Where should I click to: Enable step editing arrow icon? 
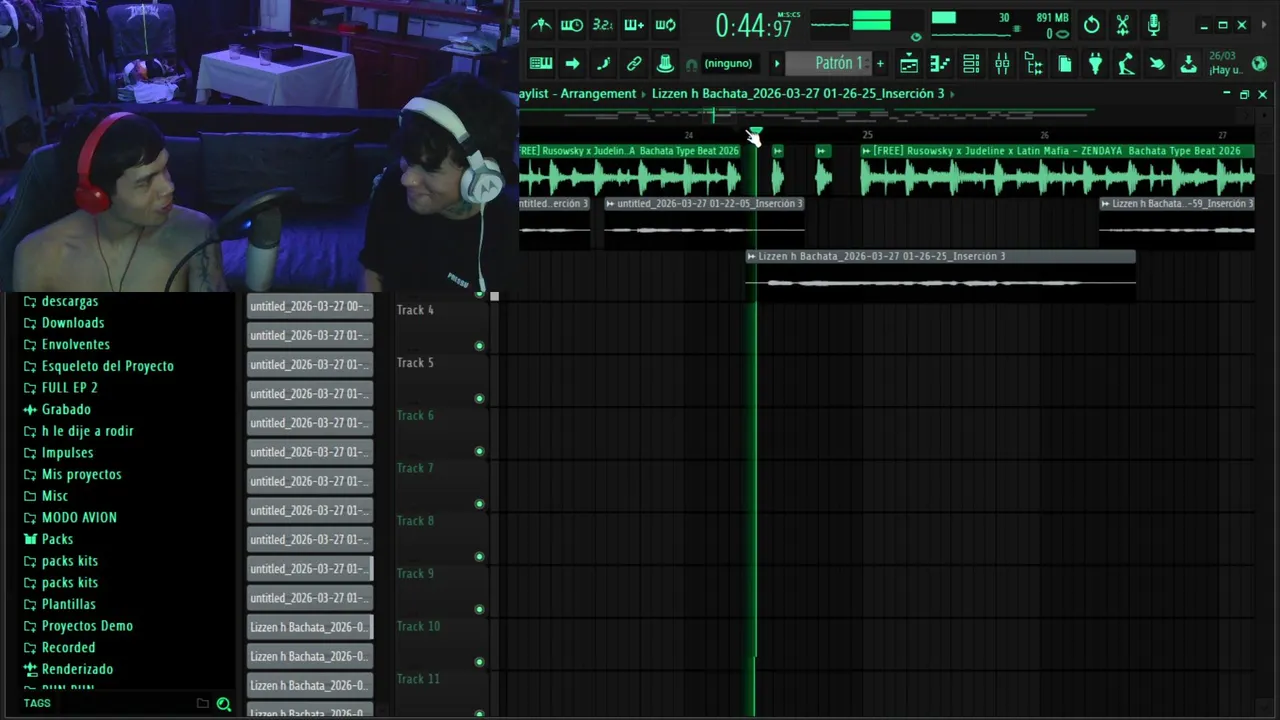coord(572,64)
